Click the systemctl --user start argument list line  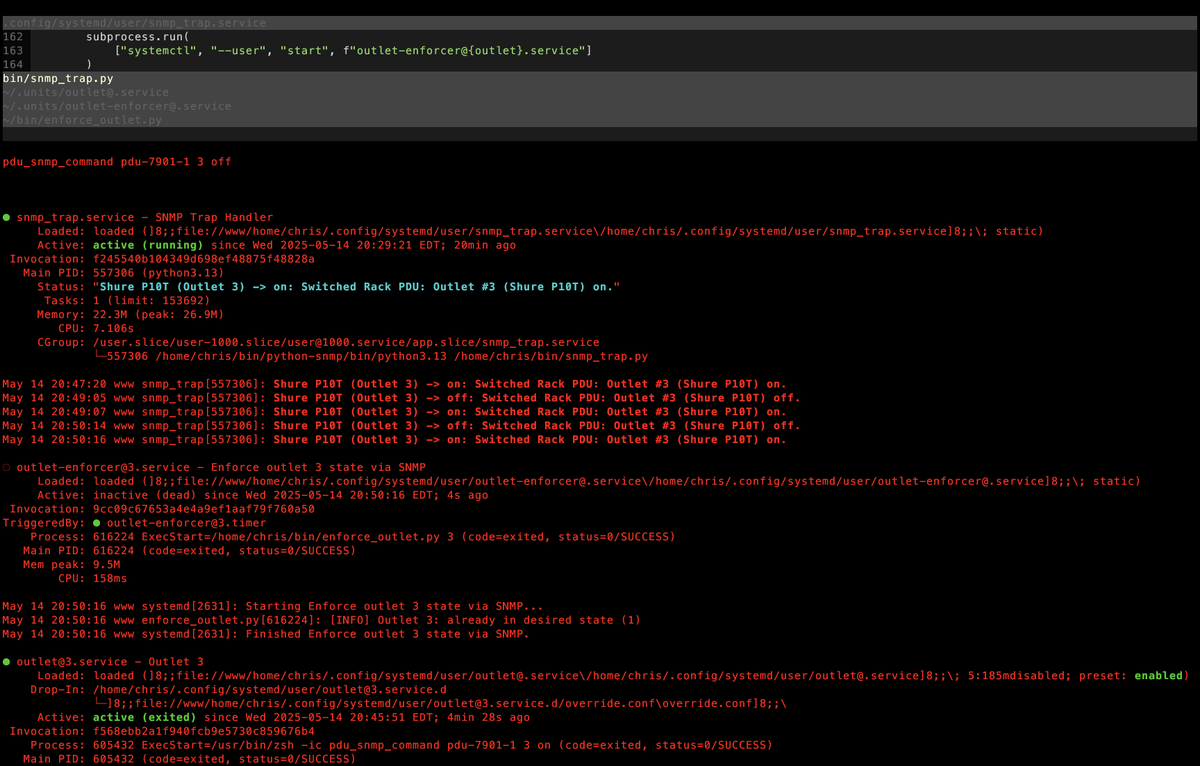tap(354, 50)
